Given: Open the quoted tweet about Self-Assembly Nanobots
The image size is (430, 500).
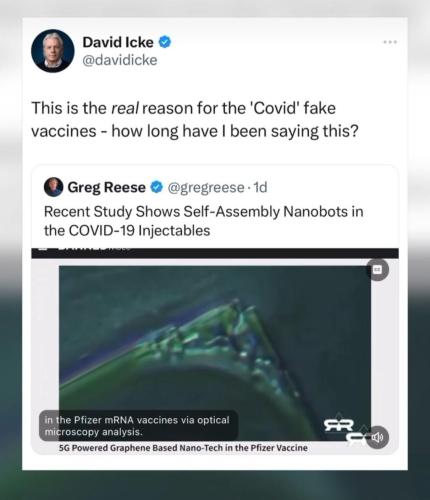Looking at the screenshot, I should (x=203, y=221).
